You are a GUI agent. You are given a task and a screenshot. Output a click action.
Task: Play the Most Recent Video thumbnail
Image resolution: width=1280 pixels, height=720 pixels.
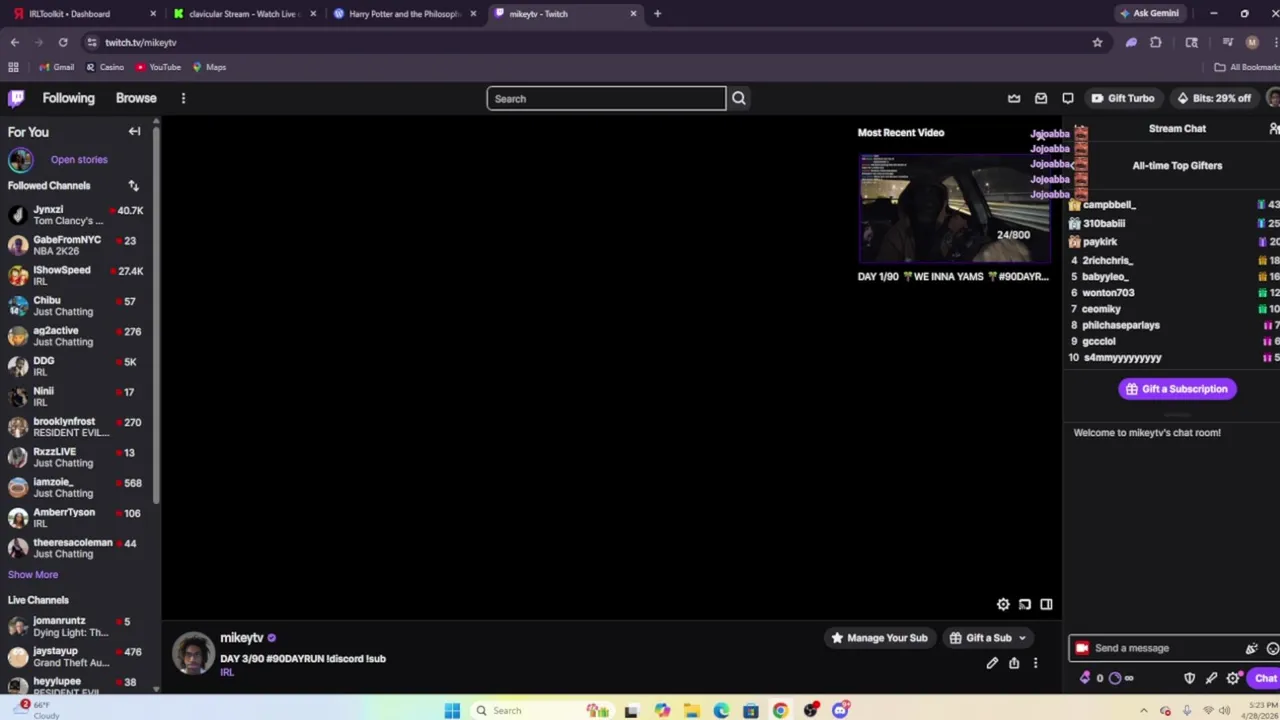(954, 208)
